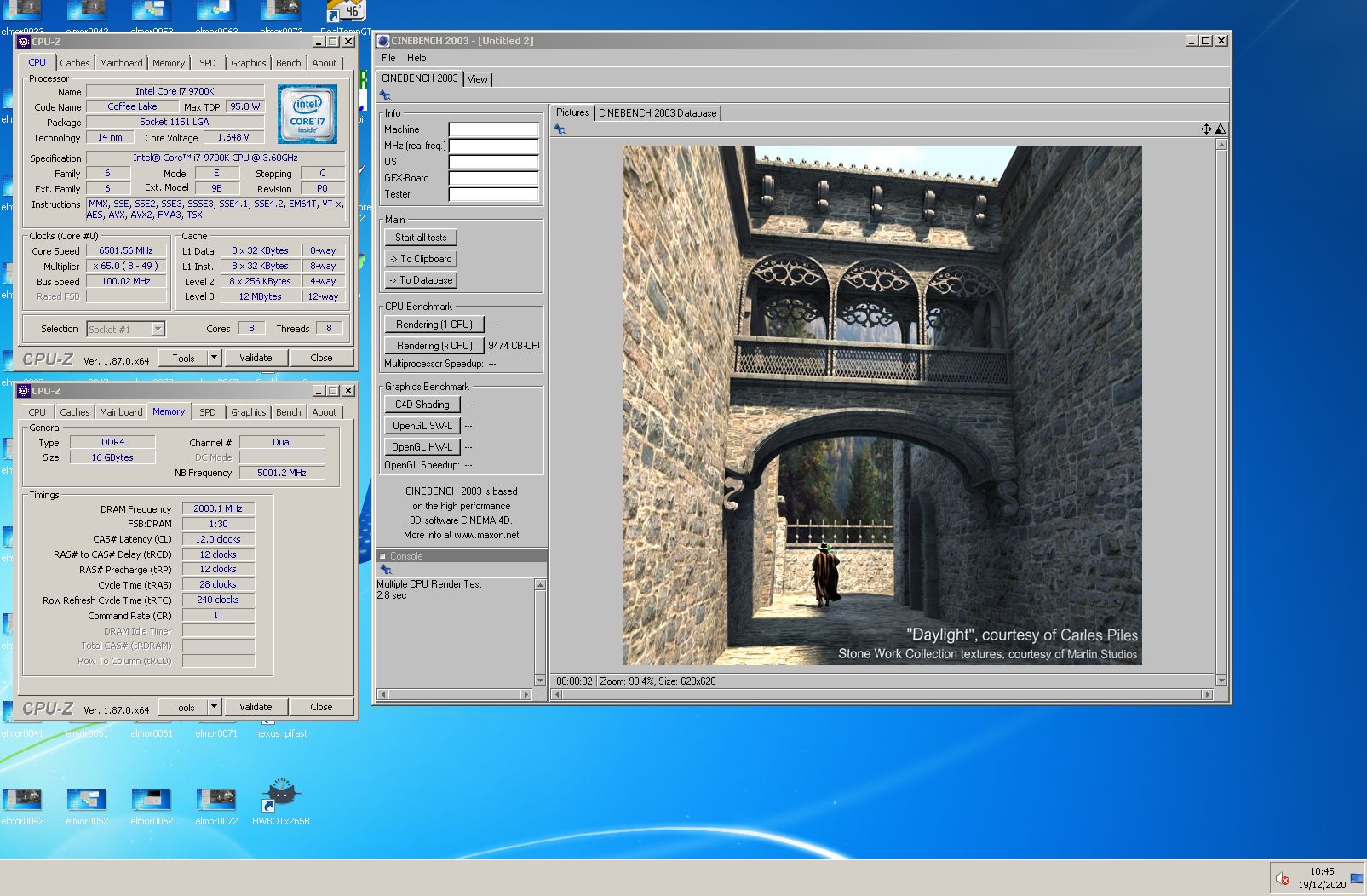Image resolution: width=1367 pixels, height=896 pixels.
Task: Open the Tools dropdown arrow in the CPU-Z CPU window
Action: (x=215, y=358)
